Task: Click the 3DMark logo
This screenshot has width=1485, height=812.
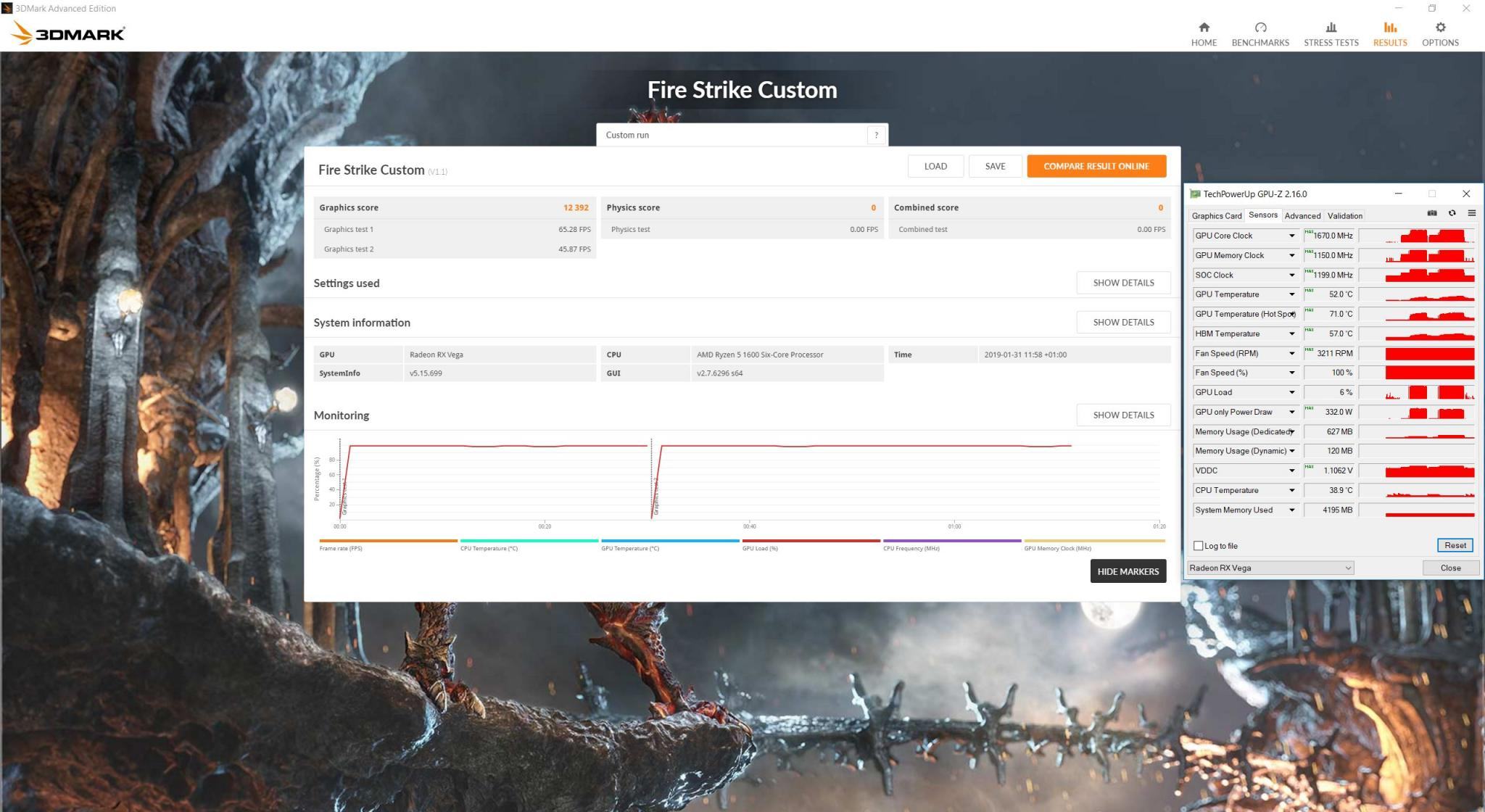Action: pos(68,33)
